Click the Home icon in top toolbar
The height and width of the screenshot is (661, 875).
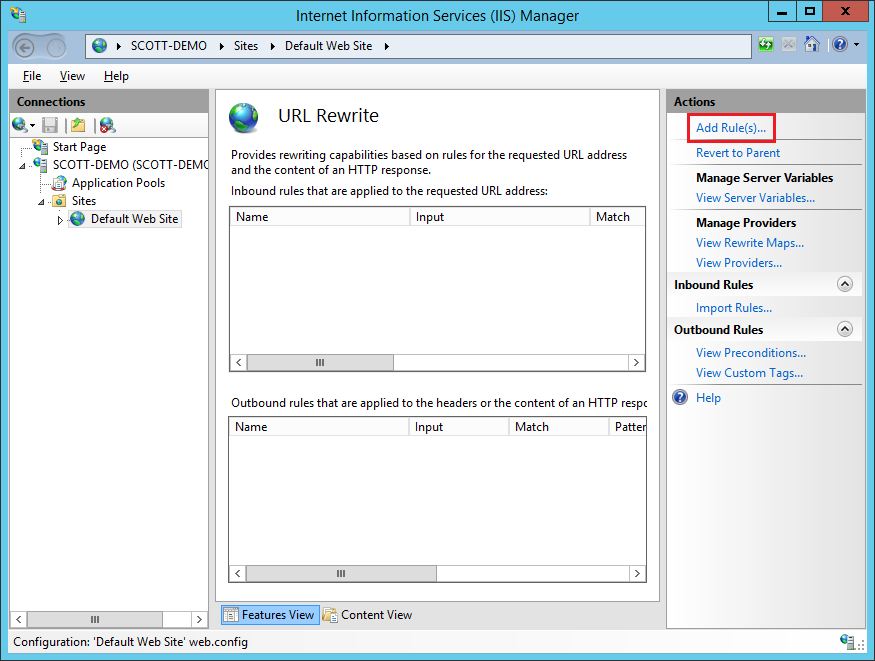812,44
